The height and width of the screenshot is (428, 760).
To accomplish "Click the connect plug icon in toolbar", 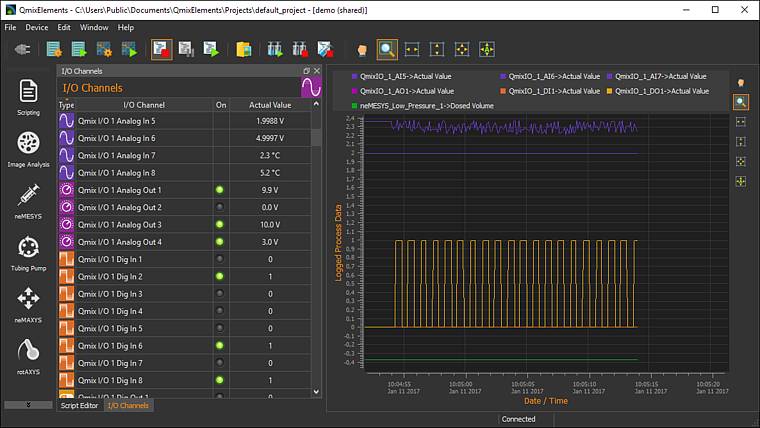I will pos(22,49).
